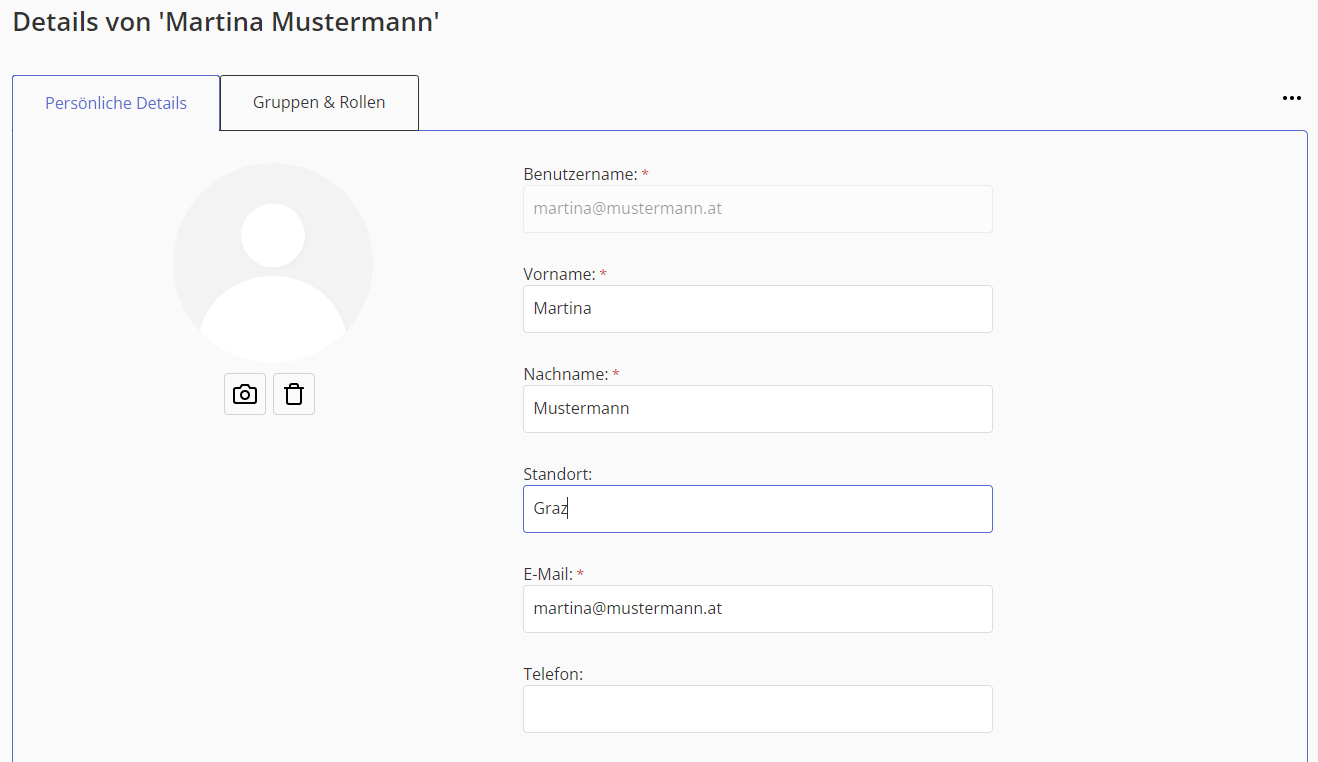
Task: Click the Vorname label text
Action: (x=559, y=274)
